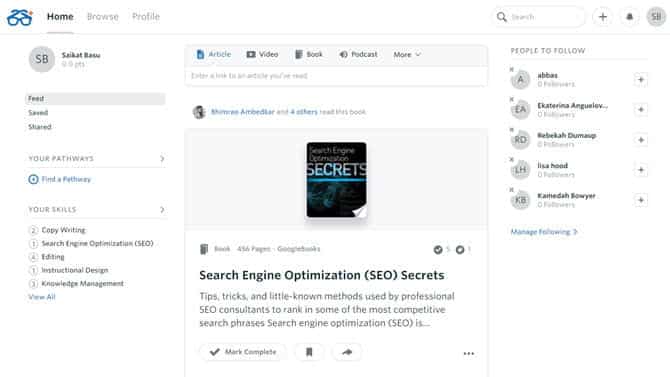
Task: Expand the Your Skills section
Action: pos(162,209)
